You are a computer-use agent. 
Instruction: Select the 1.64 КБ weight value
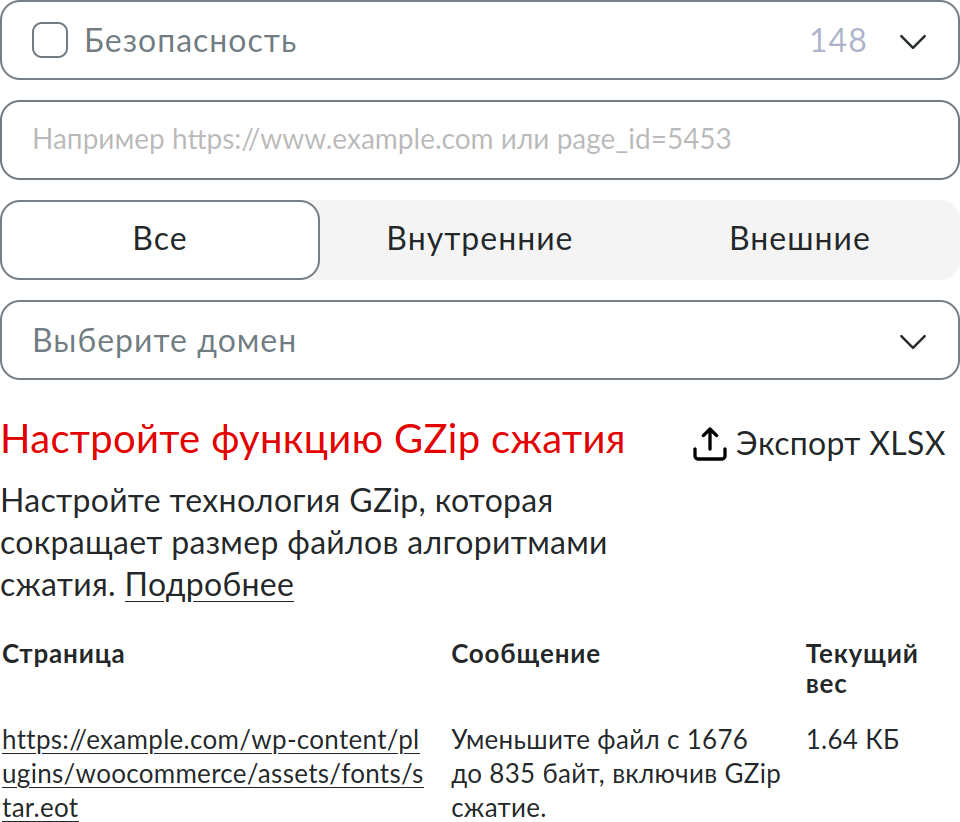[x=852, y=740]
